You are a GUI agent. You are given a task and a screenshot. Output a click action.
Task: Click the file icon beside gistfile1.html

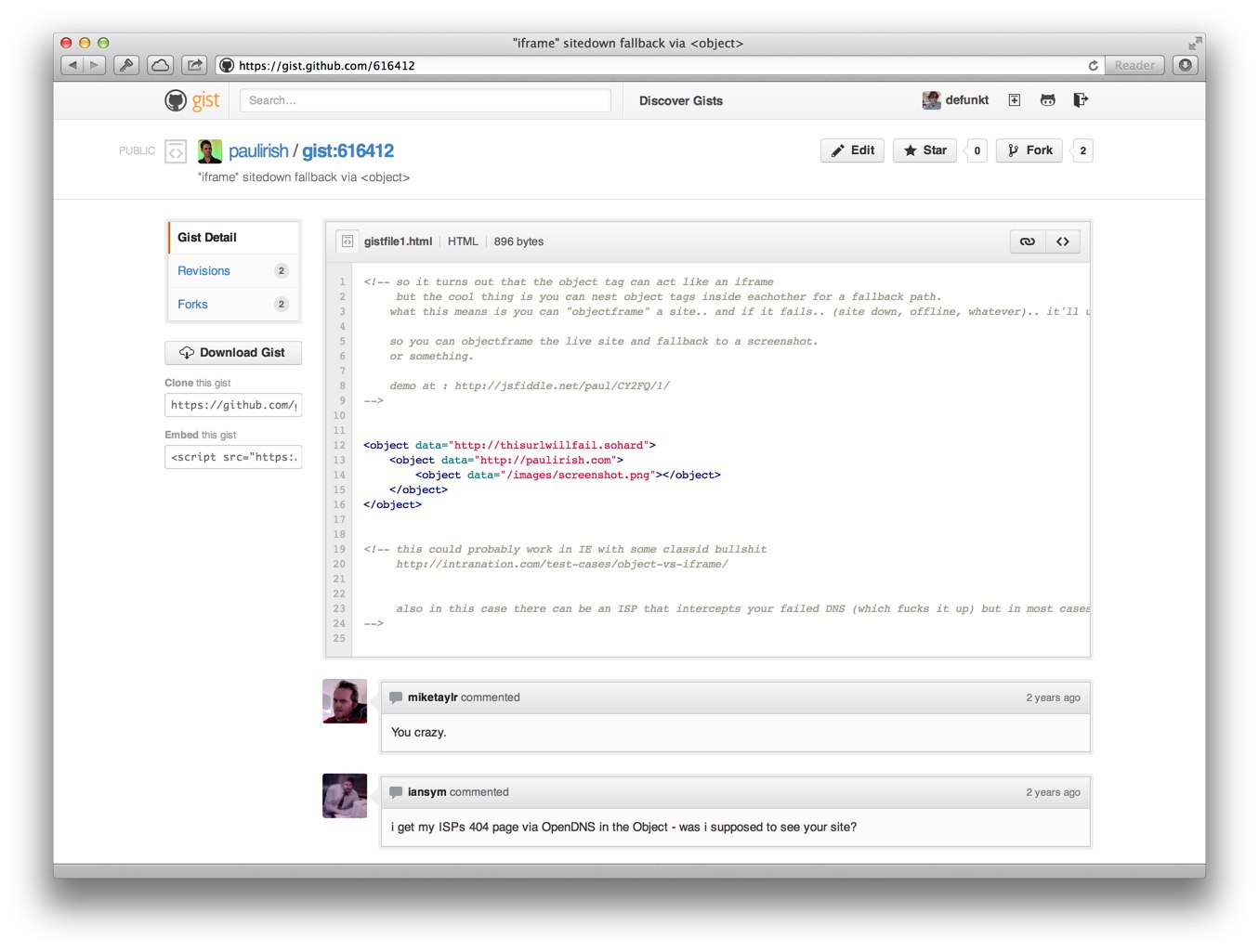coord(348,241)
